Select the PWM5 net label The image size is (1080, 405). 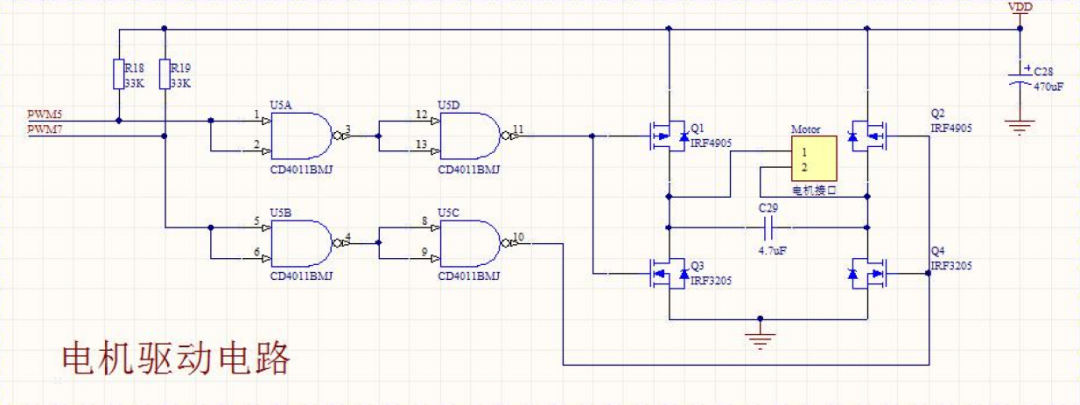tap(45, 116)
